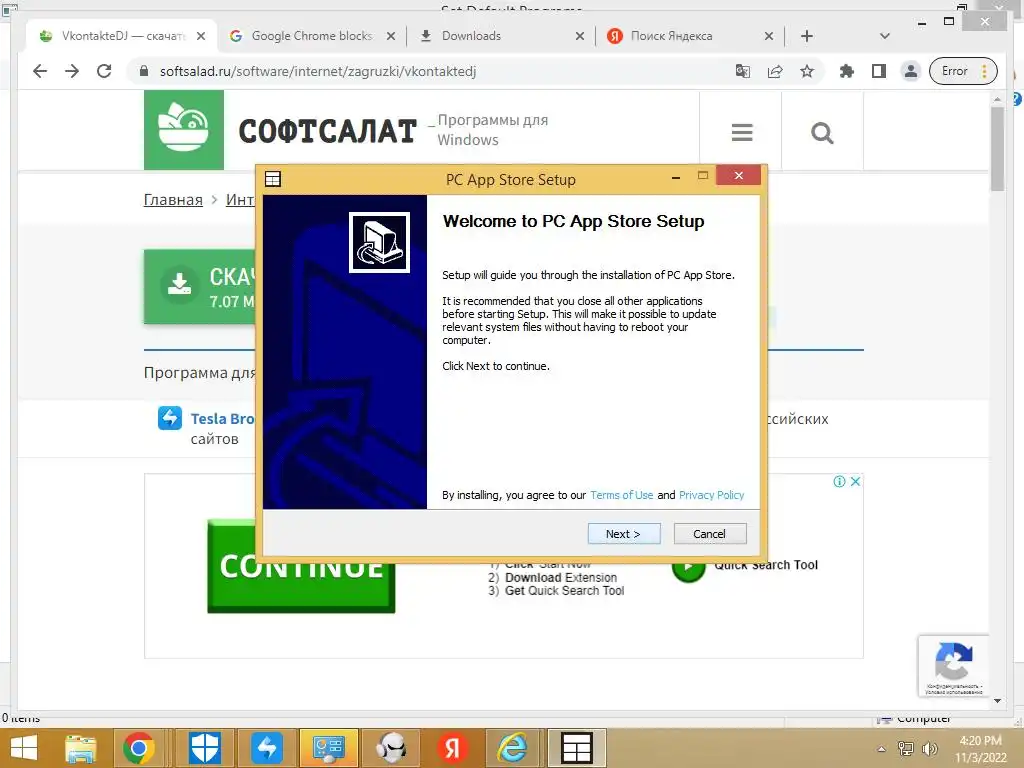Go back in Chrome
This screenshot has width=1024, height=768.
click(40, 71)
